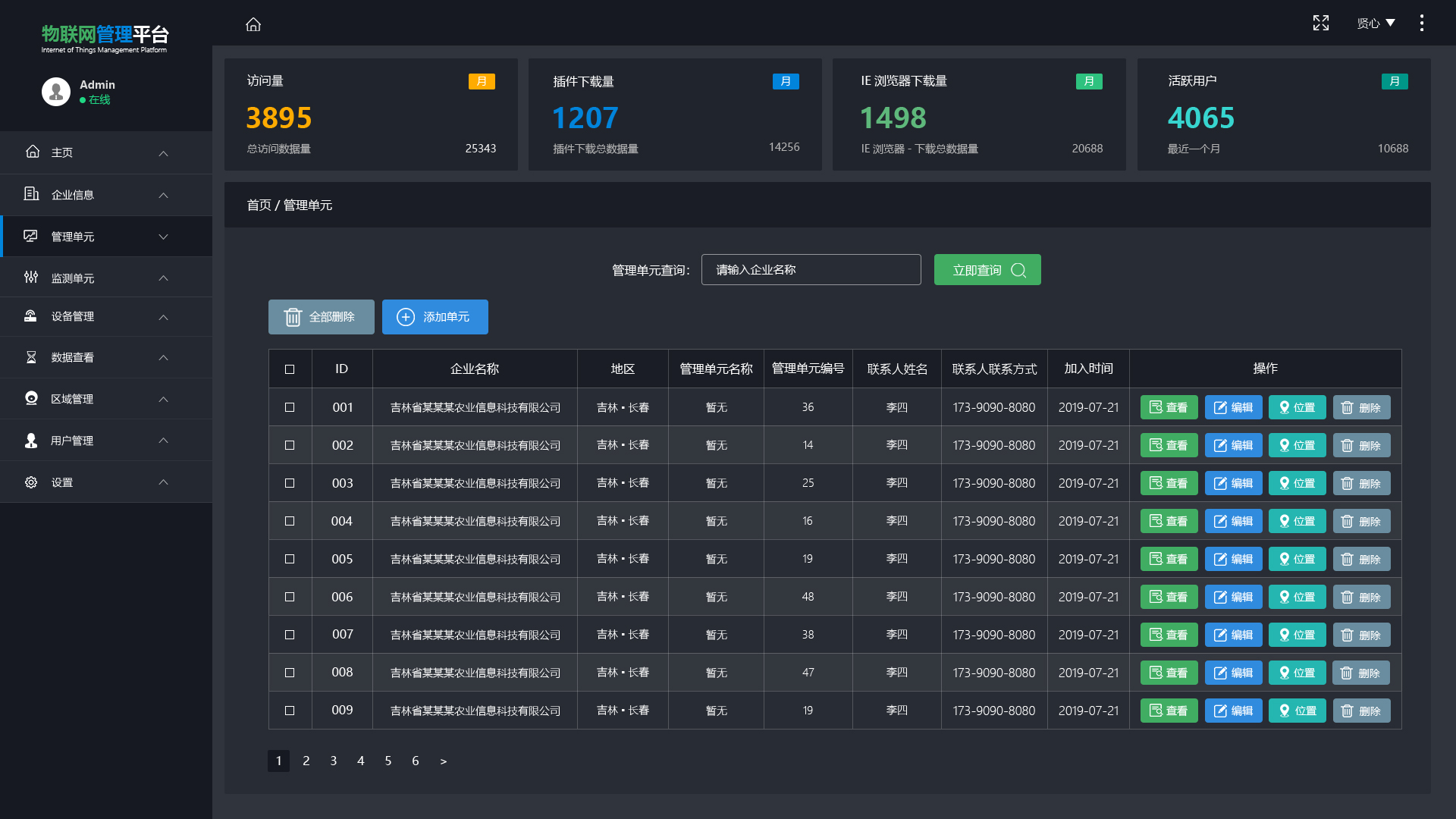Screen dimensions: 1456x819
Task: Click the 数据查看 hourglass icon in sidebar
Action: tap(31, 357)
